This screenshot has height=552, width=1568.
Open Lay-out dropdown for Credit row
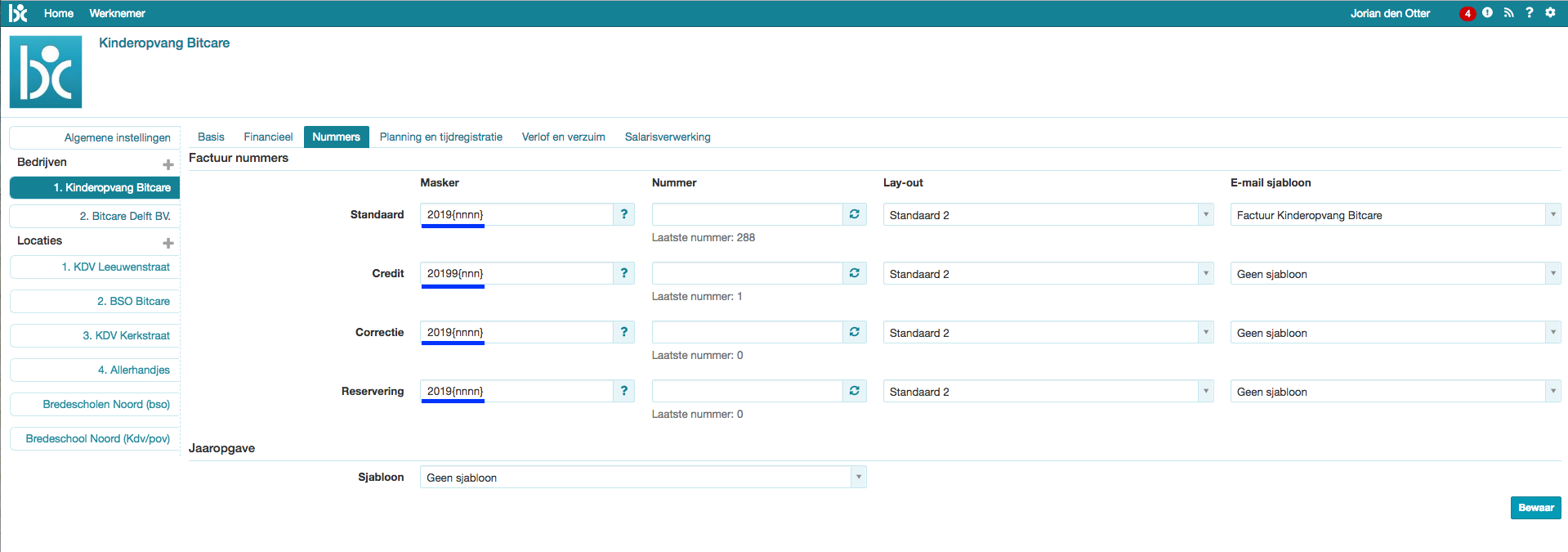tap(1048, 274)
